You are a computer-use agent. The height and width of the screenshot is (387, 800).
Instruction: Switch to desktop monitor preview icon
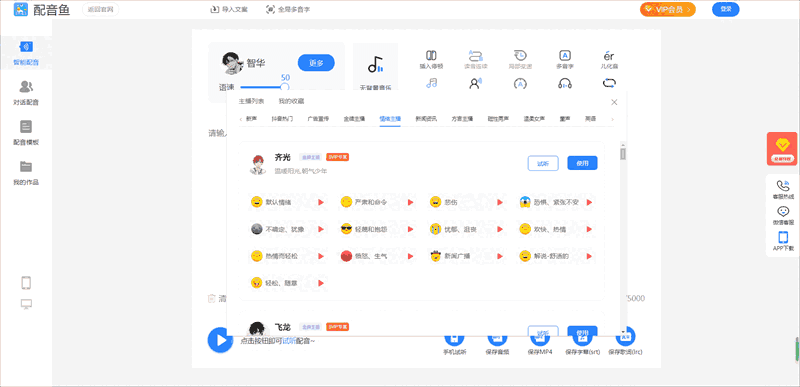(27, 304)
